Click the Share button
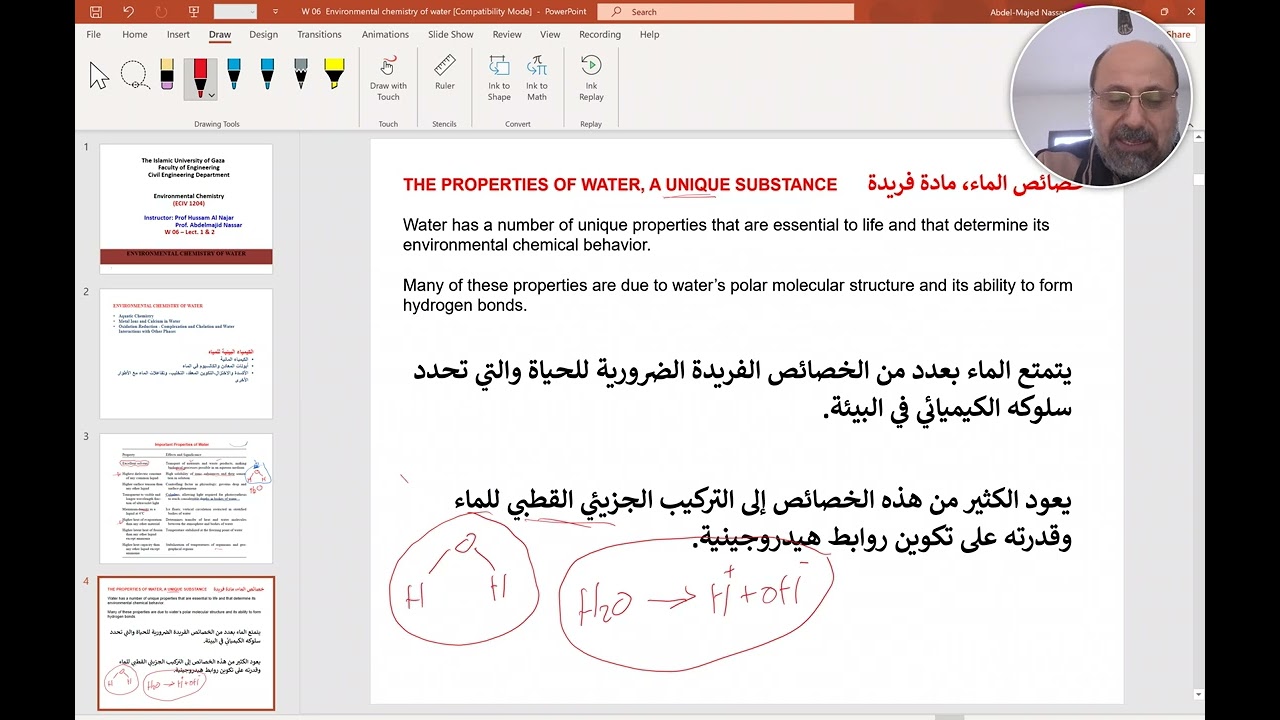1280x720 pixels. coord(1178,34)
